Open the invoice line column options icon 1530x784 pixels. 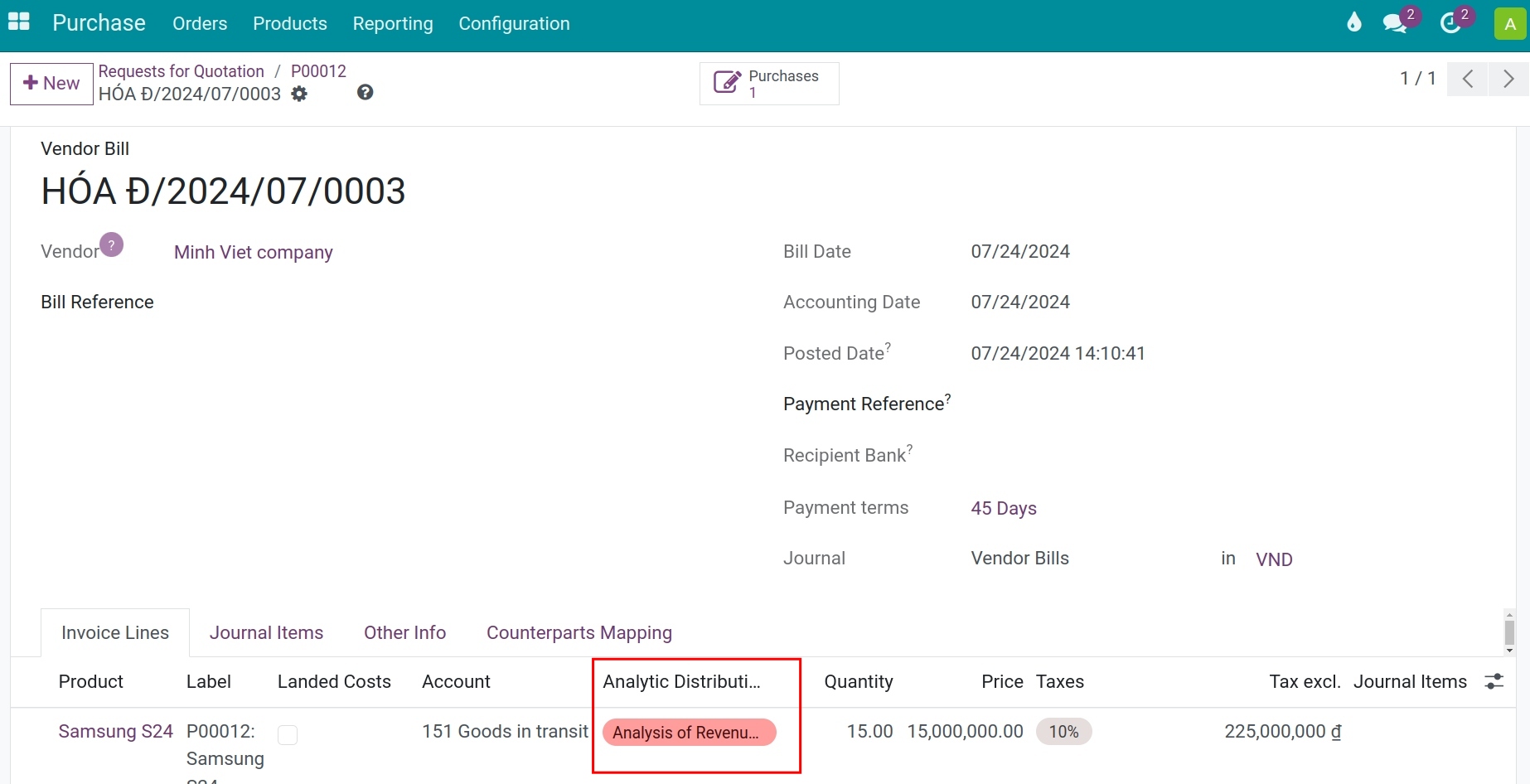[1494, 681]
